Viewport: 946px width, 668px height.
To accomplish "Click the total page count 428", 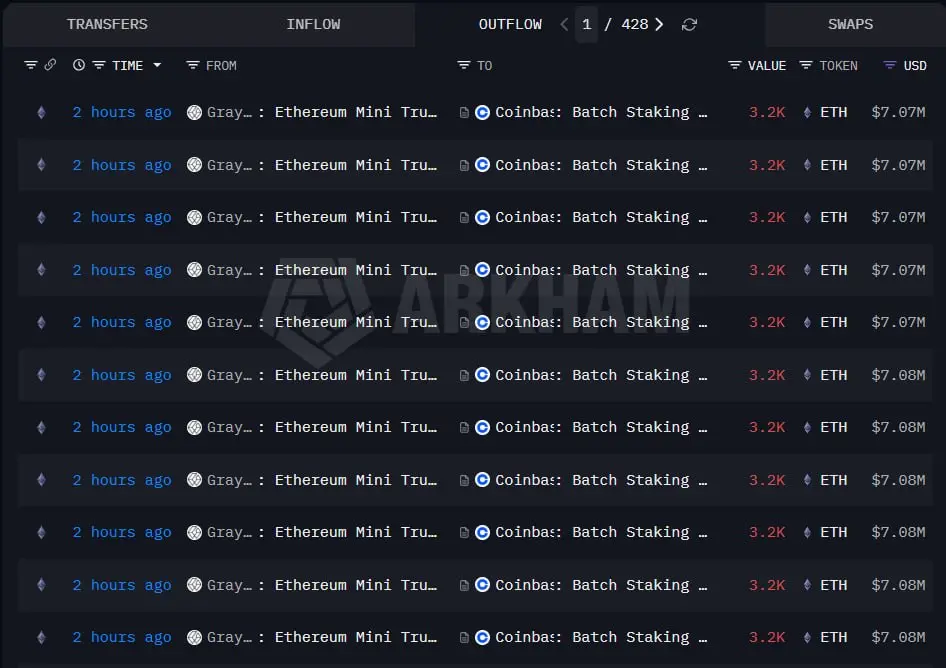I will [x=635, y=24].
